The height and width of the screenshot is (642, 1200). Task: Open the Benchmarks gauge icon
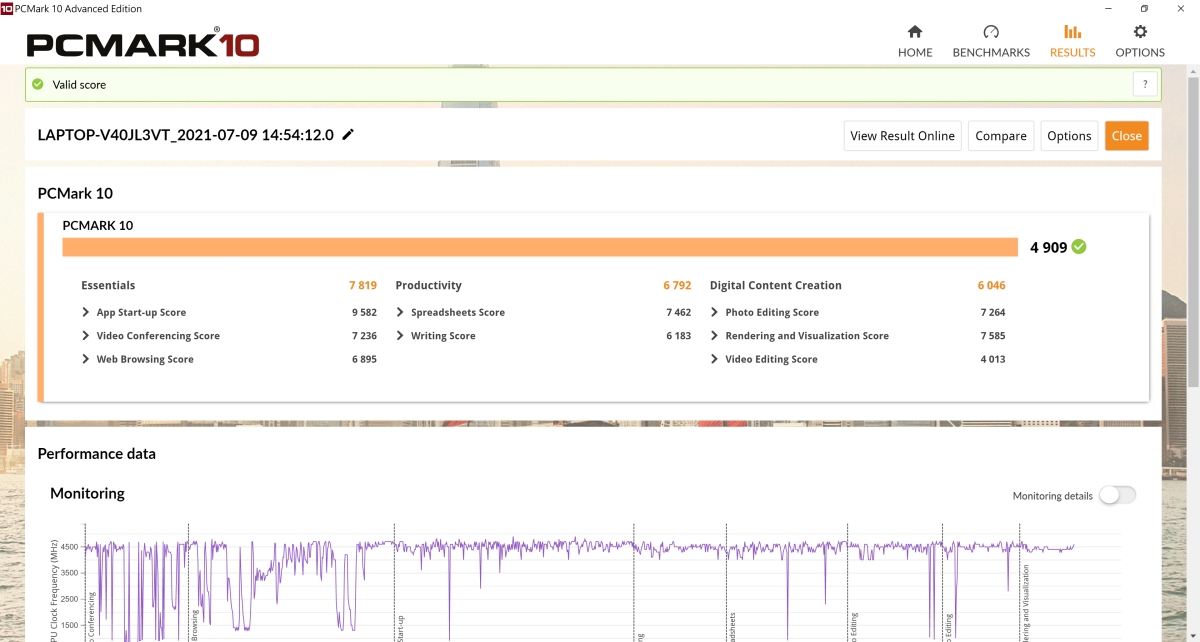[990, 32]
